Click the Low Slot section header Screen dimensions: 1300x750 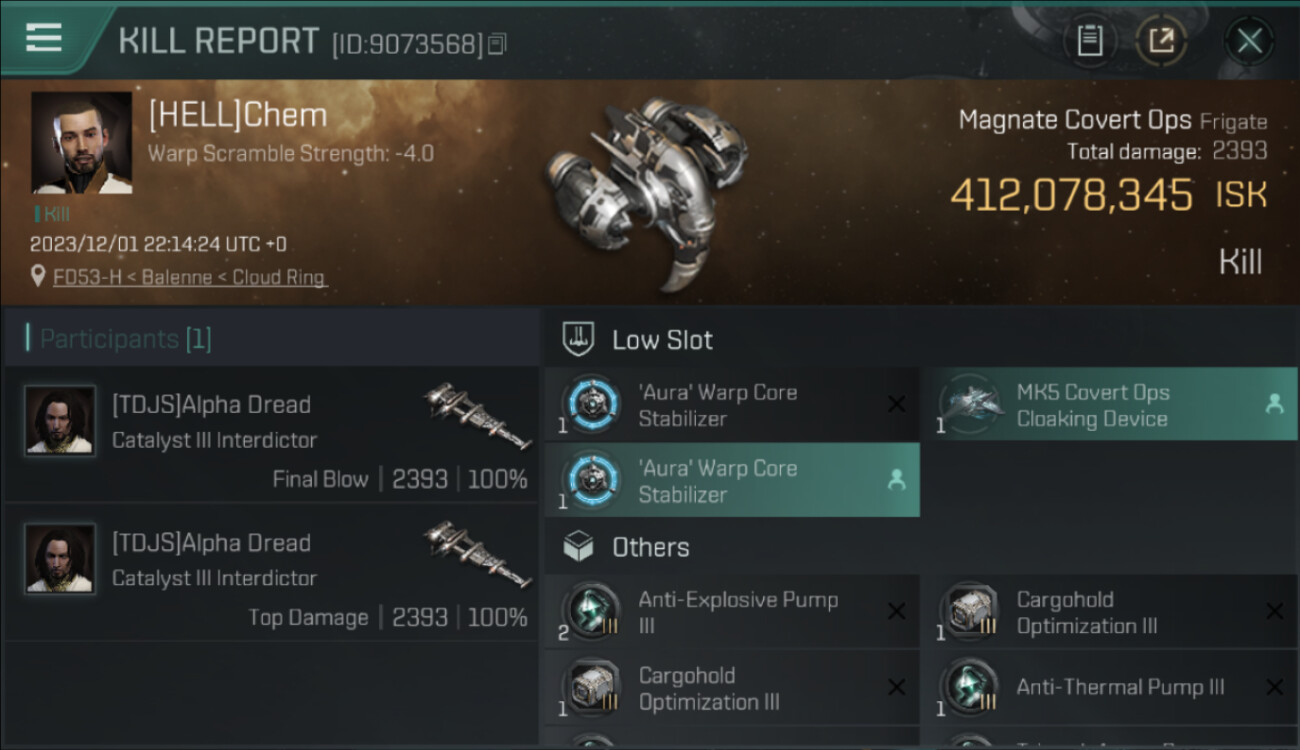(x=662, y=340)
